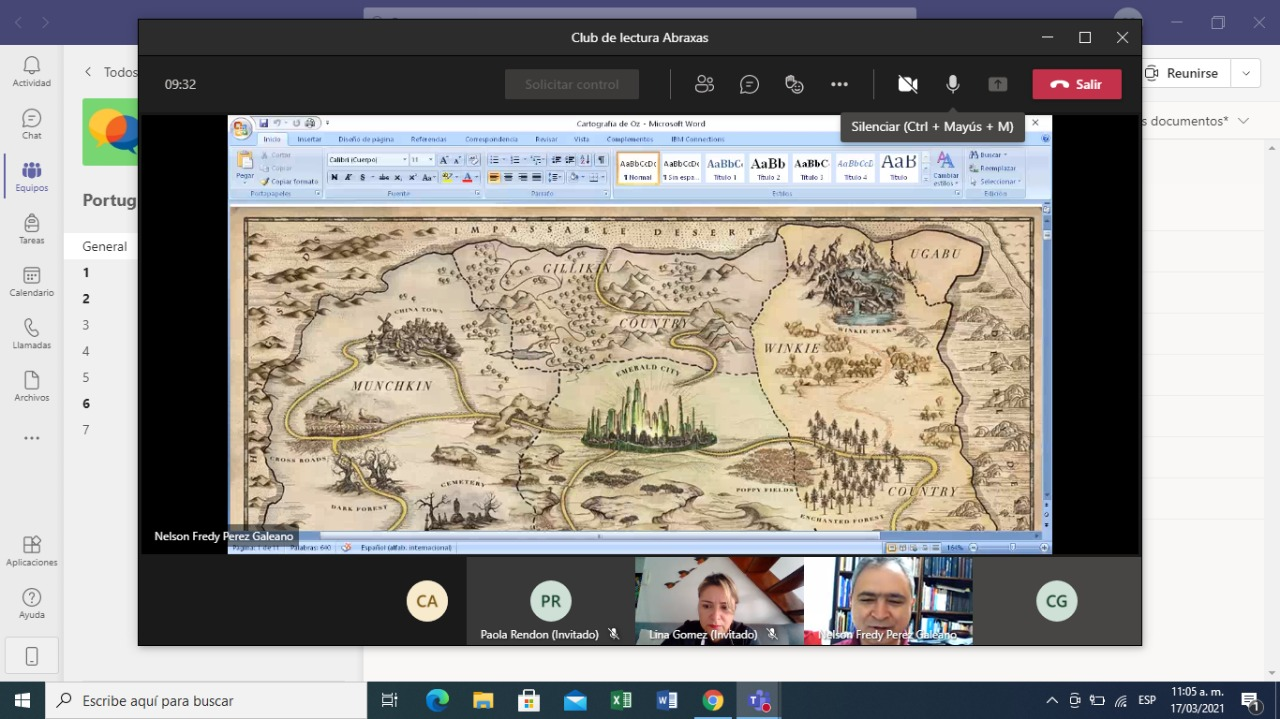Click the Teams search bar
1280x719 pixels.
pos(640,15)
